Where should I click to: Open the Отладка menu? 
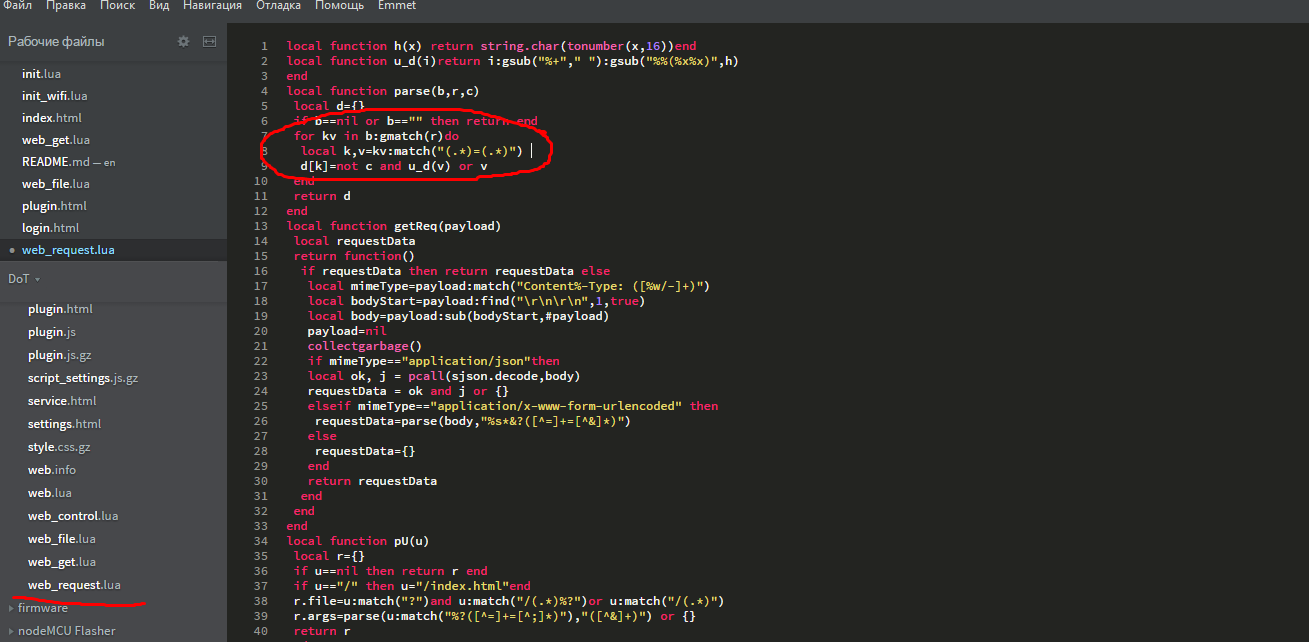tap(278, 6)
